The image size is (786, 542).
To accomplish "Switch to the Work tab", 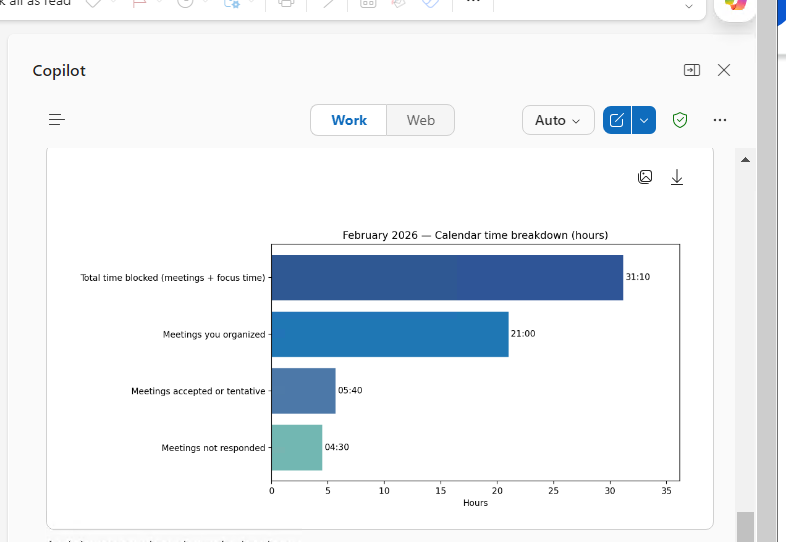I will coord(349,120).
